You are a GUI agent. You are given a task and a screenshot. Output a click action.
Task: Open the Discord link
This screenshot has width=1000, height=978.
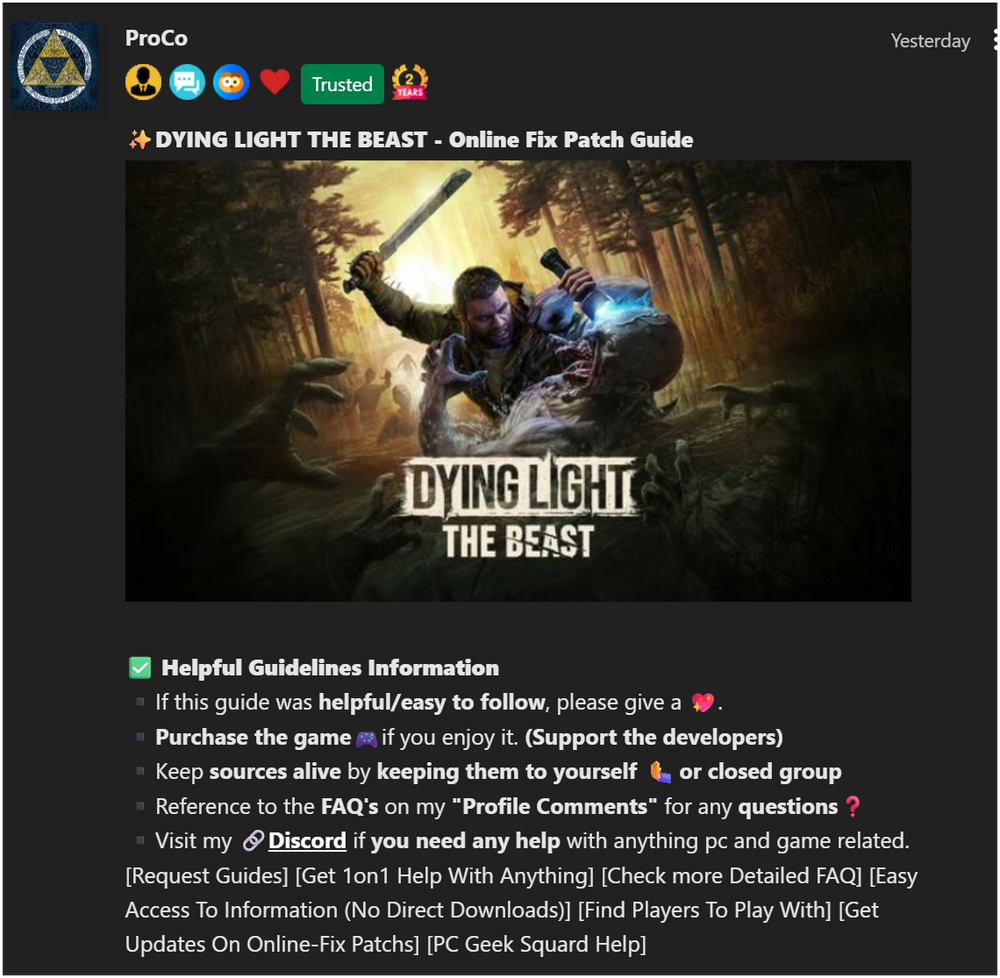[306, 841]
